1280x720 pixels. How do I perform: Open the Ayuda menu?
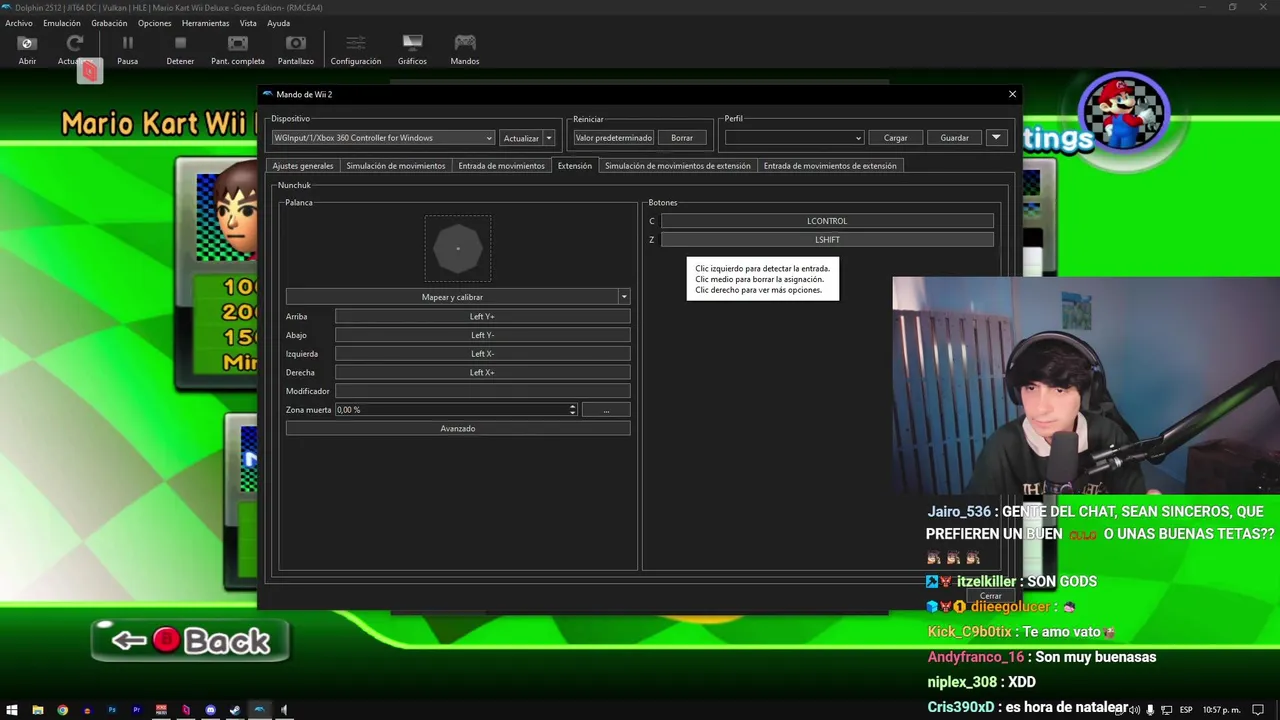click(x=279, y=23)
